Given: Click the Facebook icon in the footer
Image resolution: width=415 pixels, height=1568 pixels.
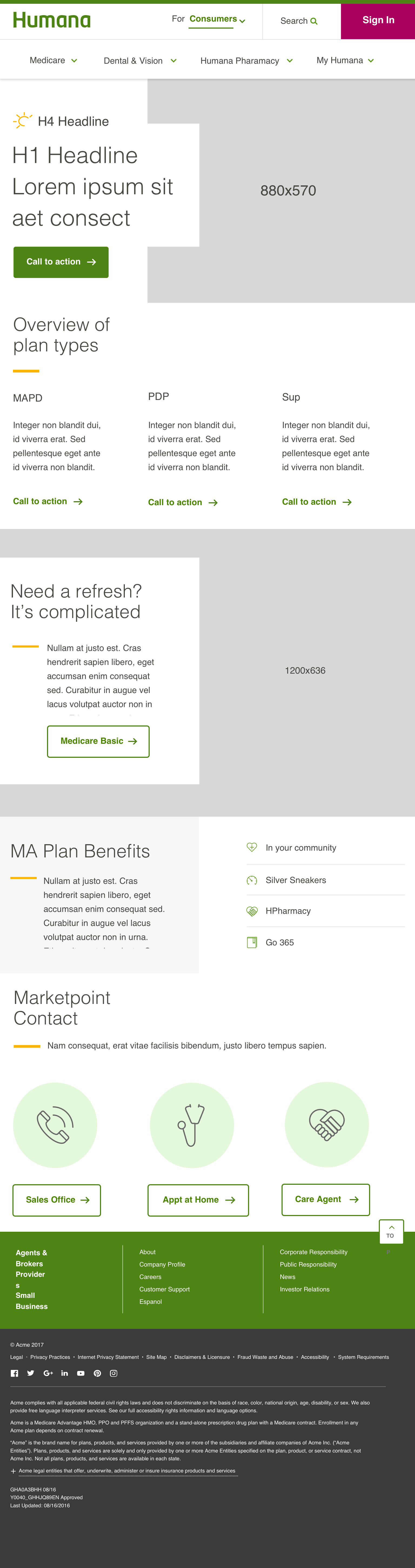Looking at the screenshot, I should (x=15, y=1373).
